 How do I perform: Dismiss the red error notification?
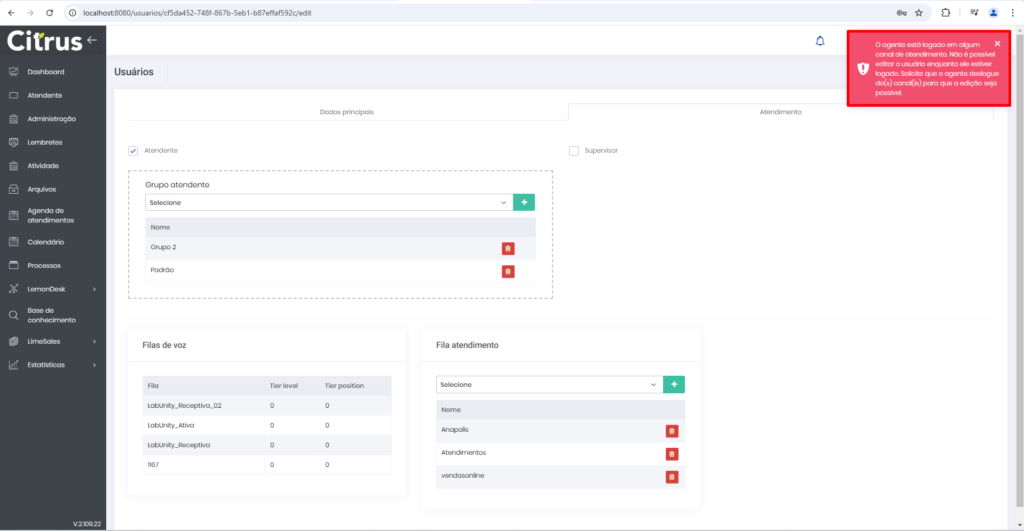[997, 44]
